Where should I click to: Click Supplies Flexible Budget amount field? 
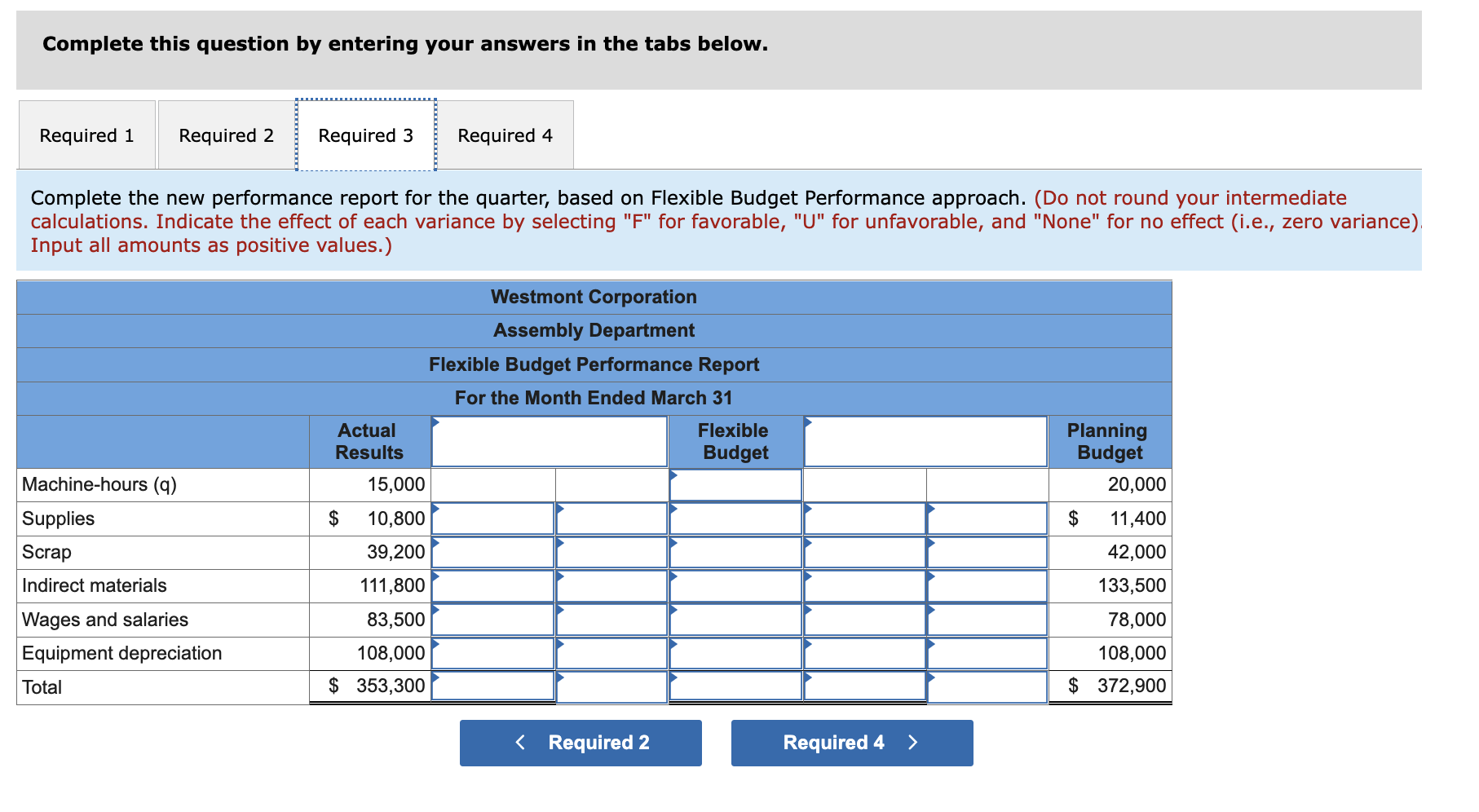(735, 519)
